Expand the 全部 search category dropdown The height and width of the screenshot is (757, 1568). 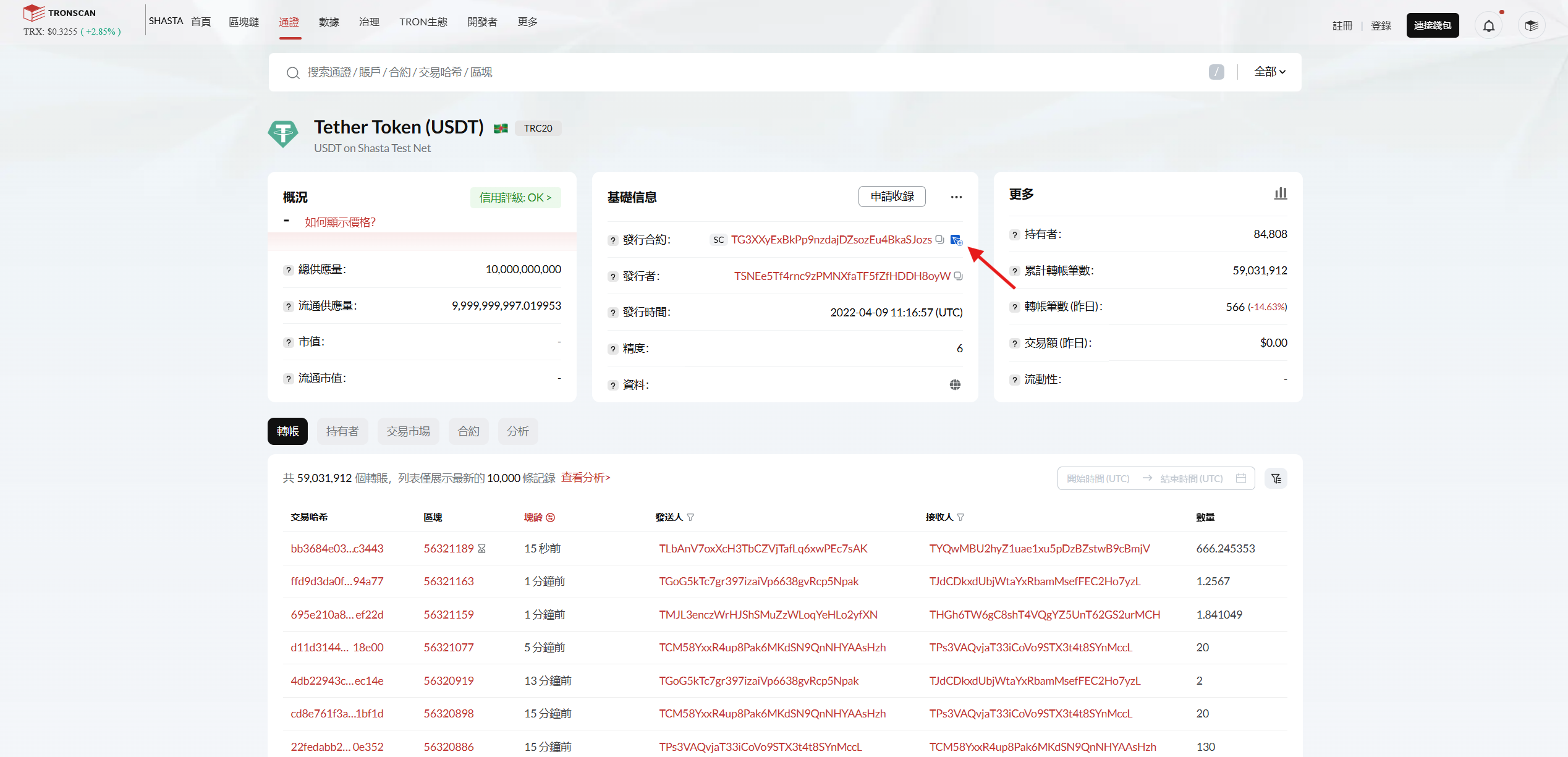pyautogui.click(x=1269, y=72)
